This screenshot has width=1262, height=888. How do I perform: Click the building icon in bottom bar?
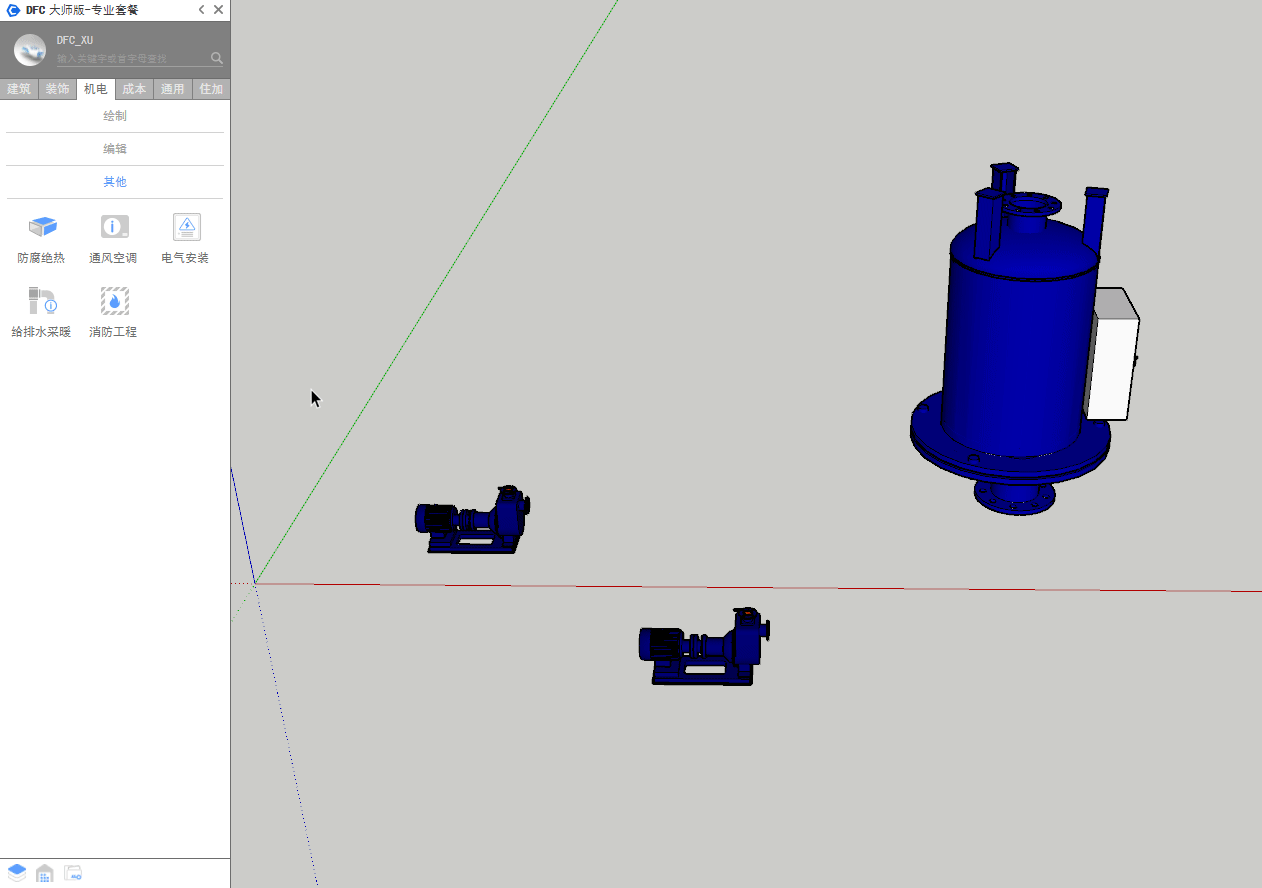(45, 873)
